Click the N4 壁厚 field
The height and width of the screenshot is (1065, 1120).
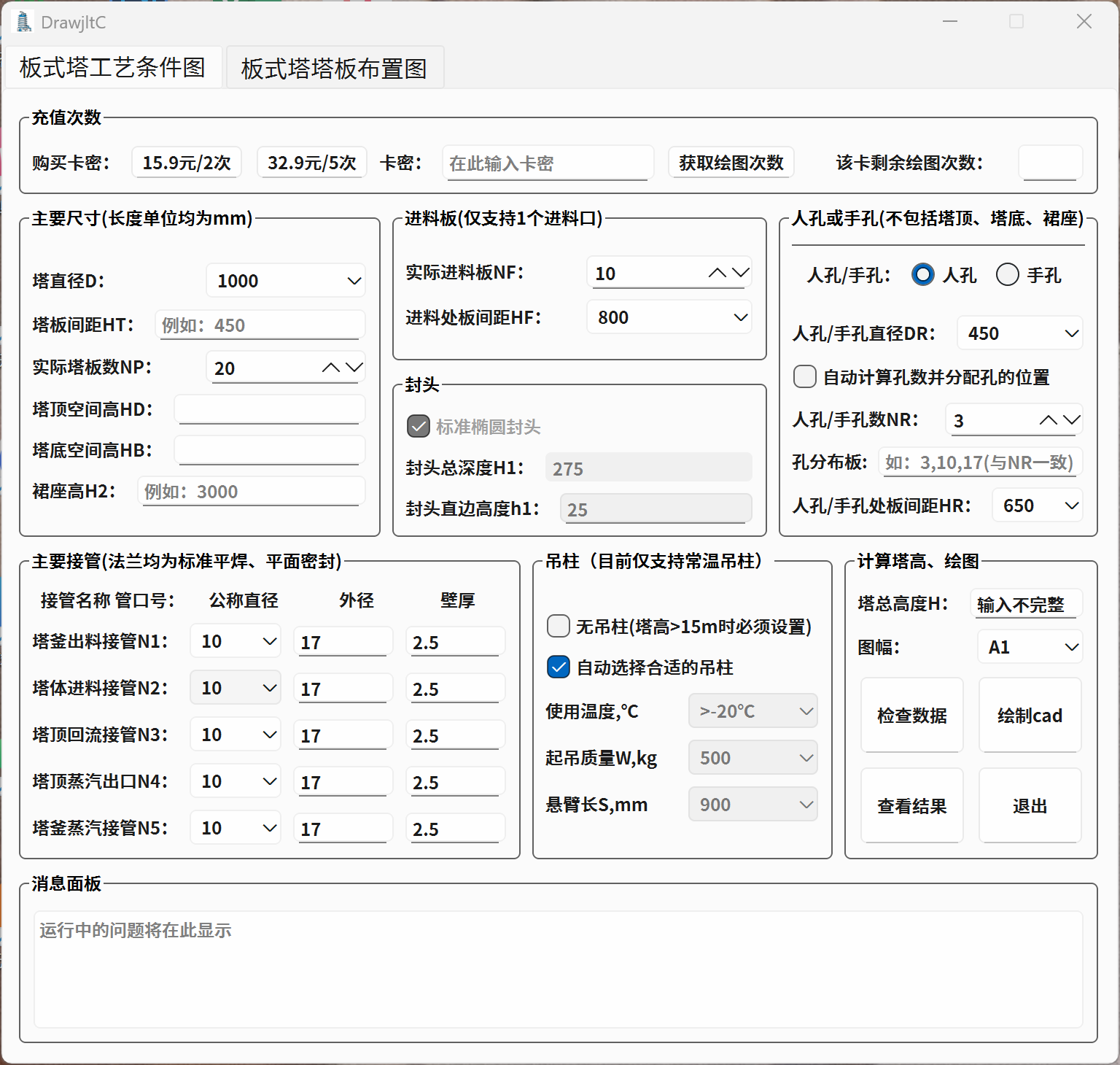(x=456, y=782)
